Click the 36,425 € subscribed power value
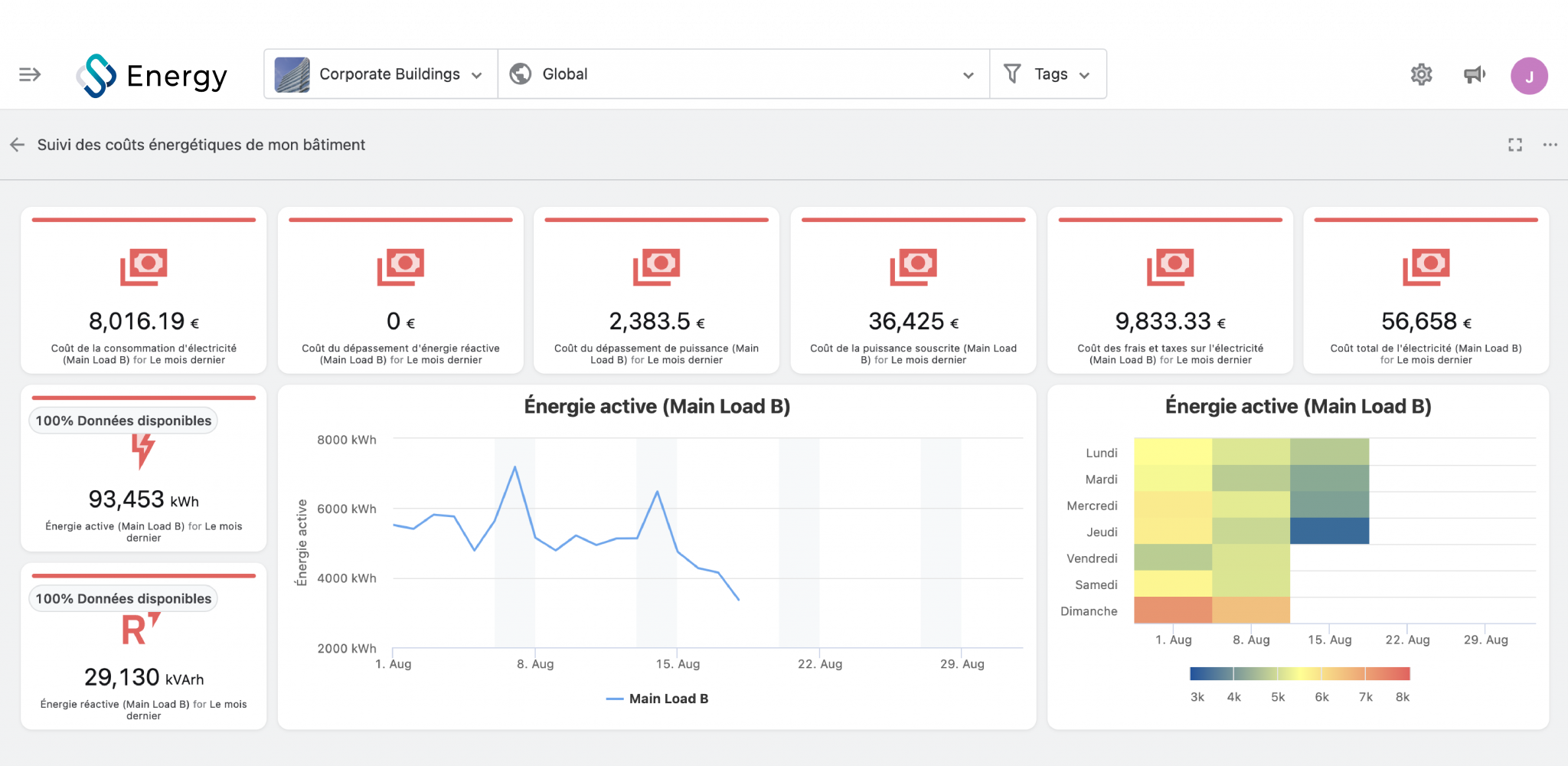The height and width of the screenshot is (766, 1568). (913, 322)
